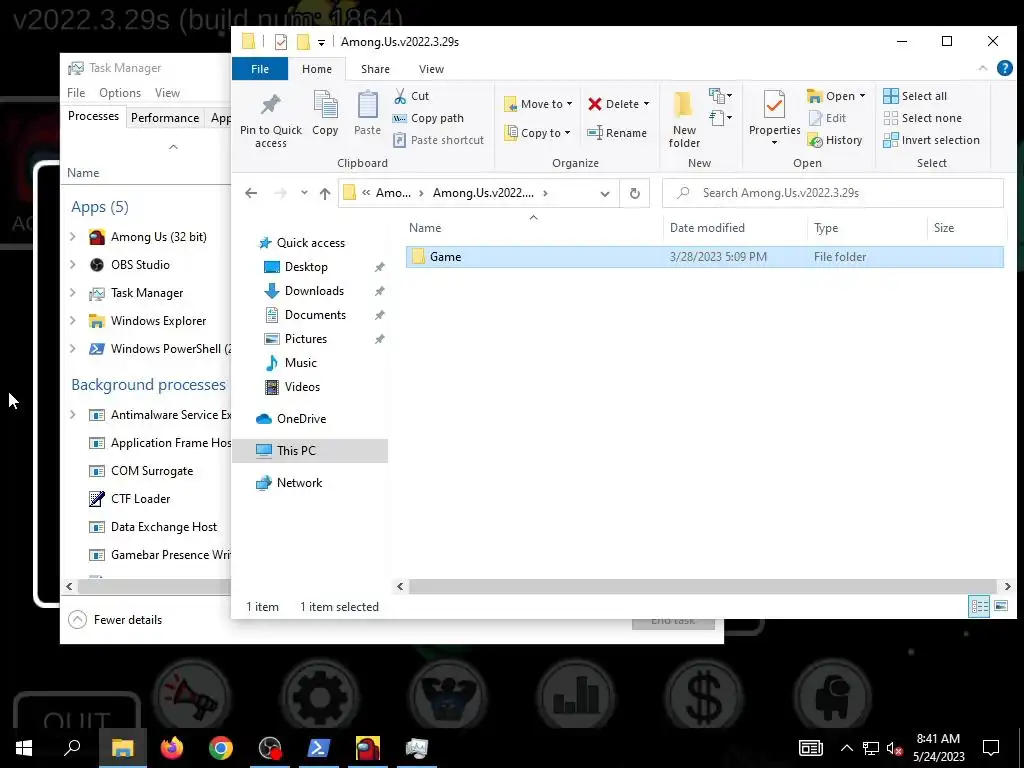Viewport: 1024px width, 768px height.
Task: Open recent locations dropdown arrow
Action: click(304, 193)
